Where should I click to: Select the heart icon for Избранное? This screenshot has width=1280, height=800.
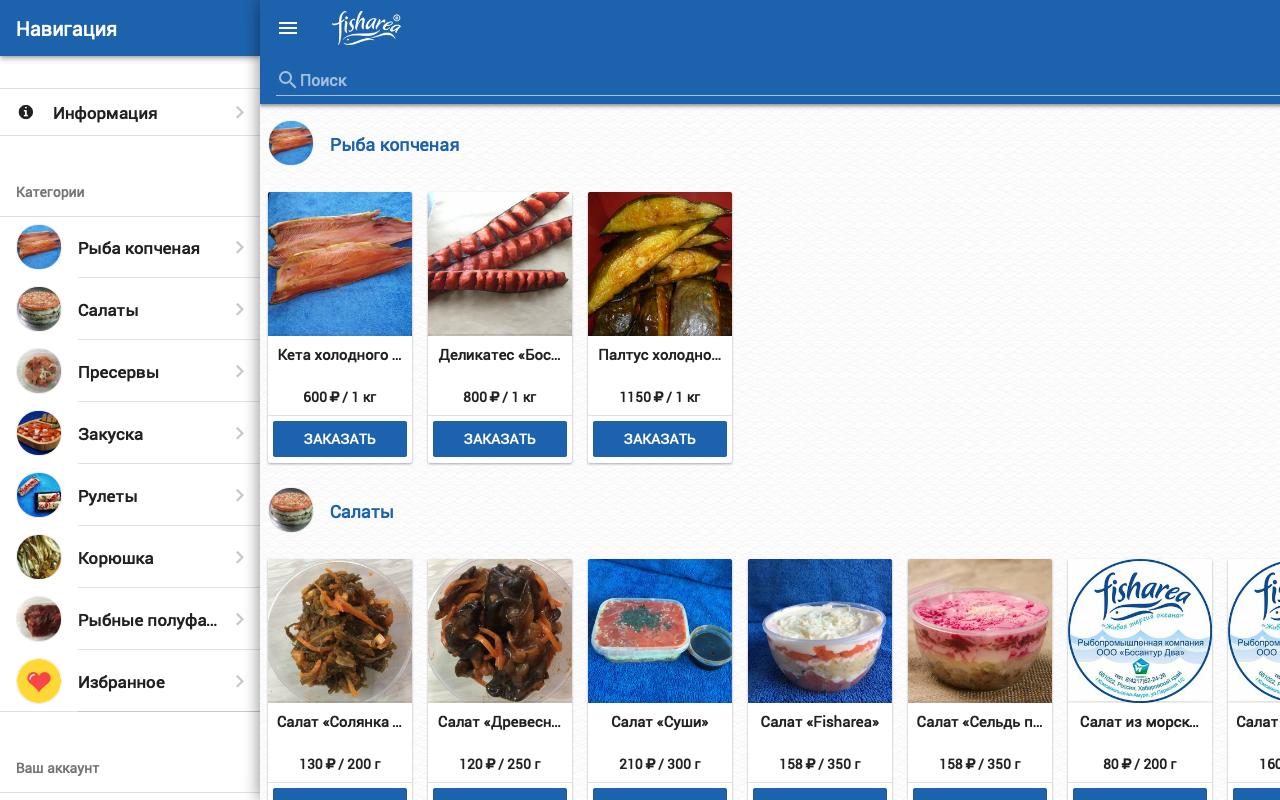[x=39, y=682]
